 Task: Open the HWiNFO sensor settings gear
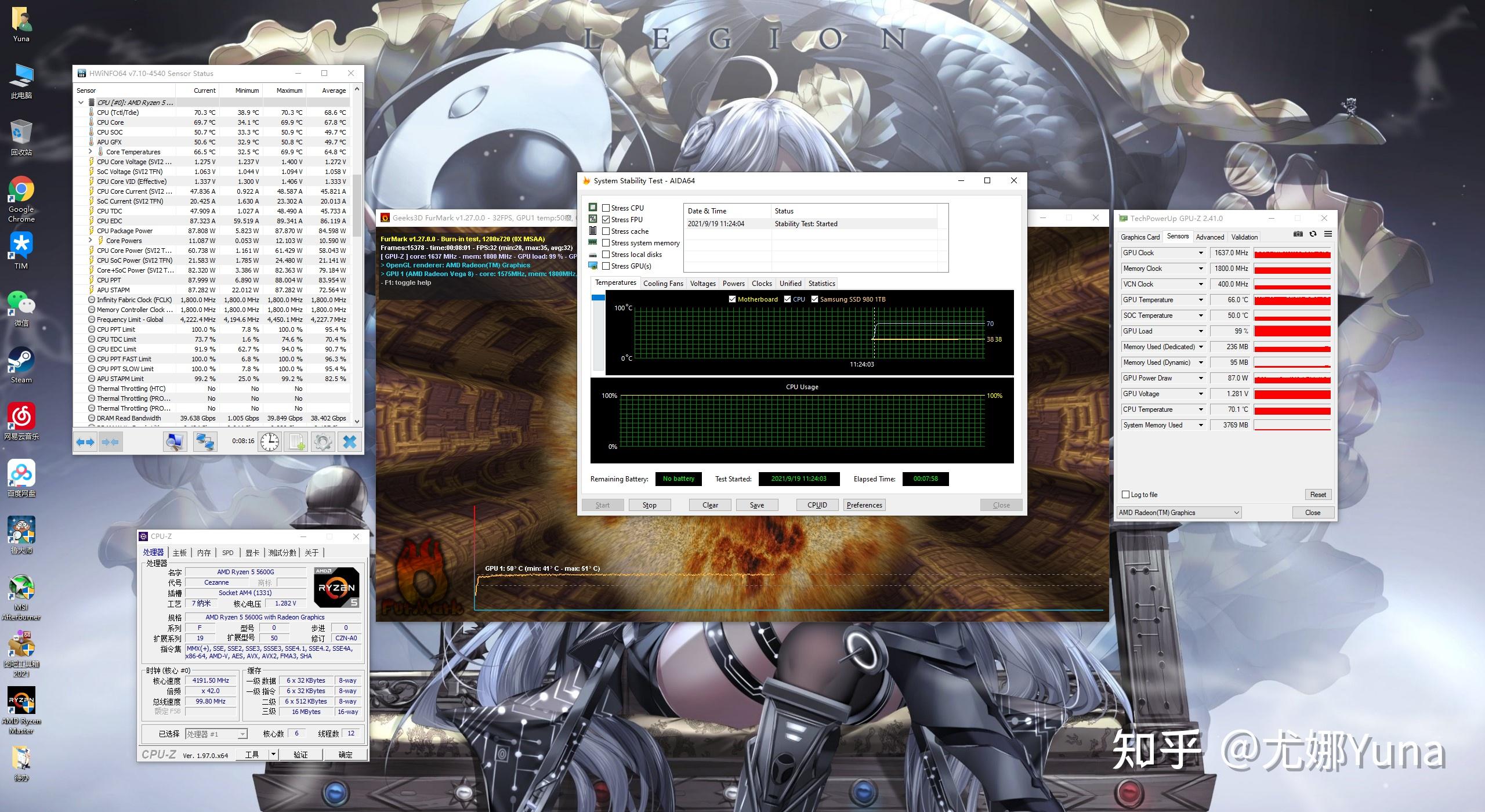[323, 442]
